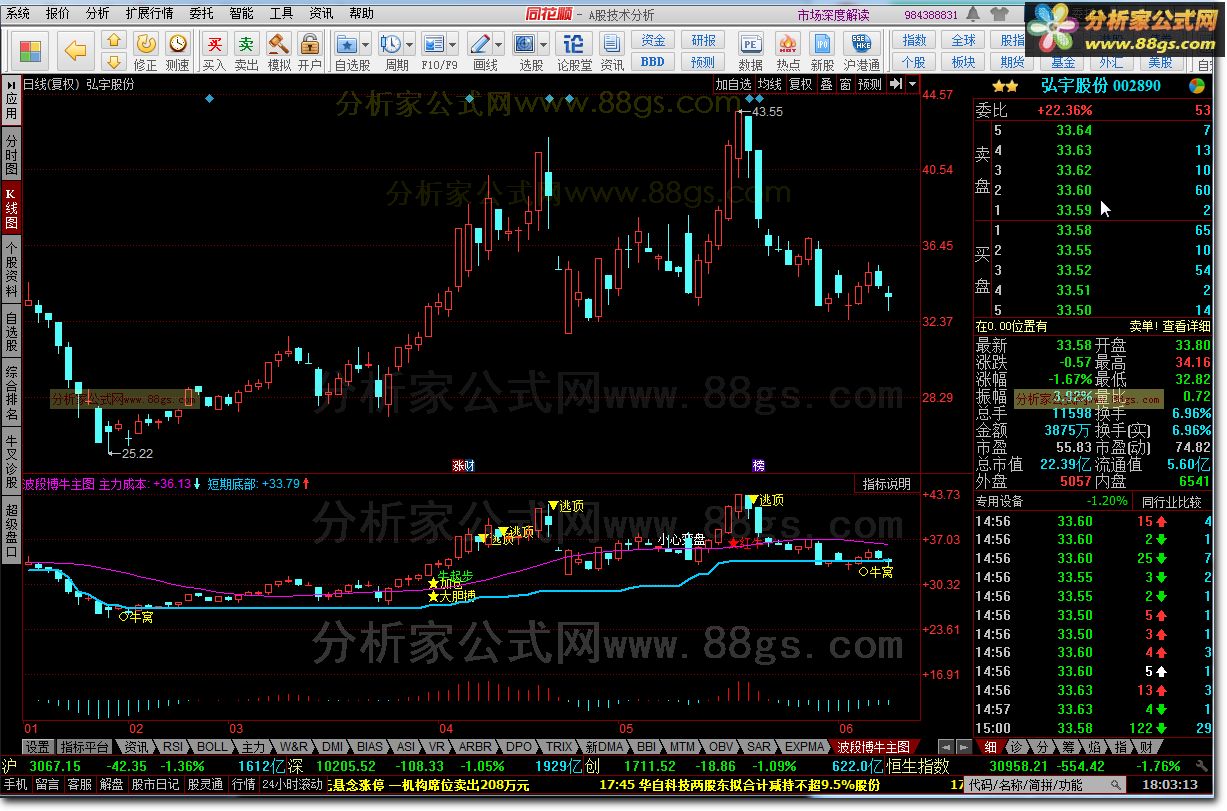Image resolution: width=1227 pixels, height=811 pixels.
Task: Click 卖单!查看详细 link
Action: tap(1170, 326)
